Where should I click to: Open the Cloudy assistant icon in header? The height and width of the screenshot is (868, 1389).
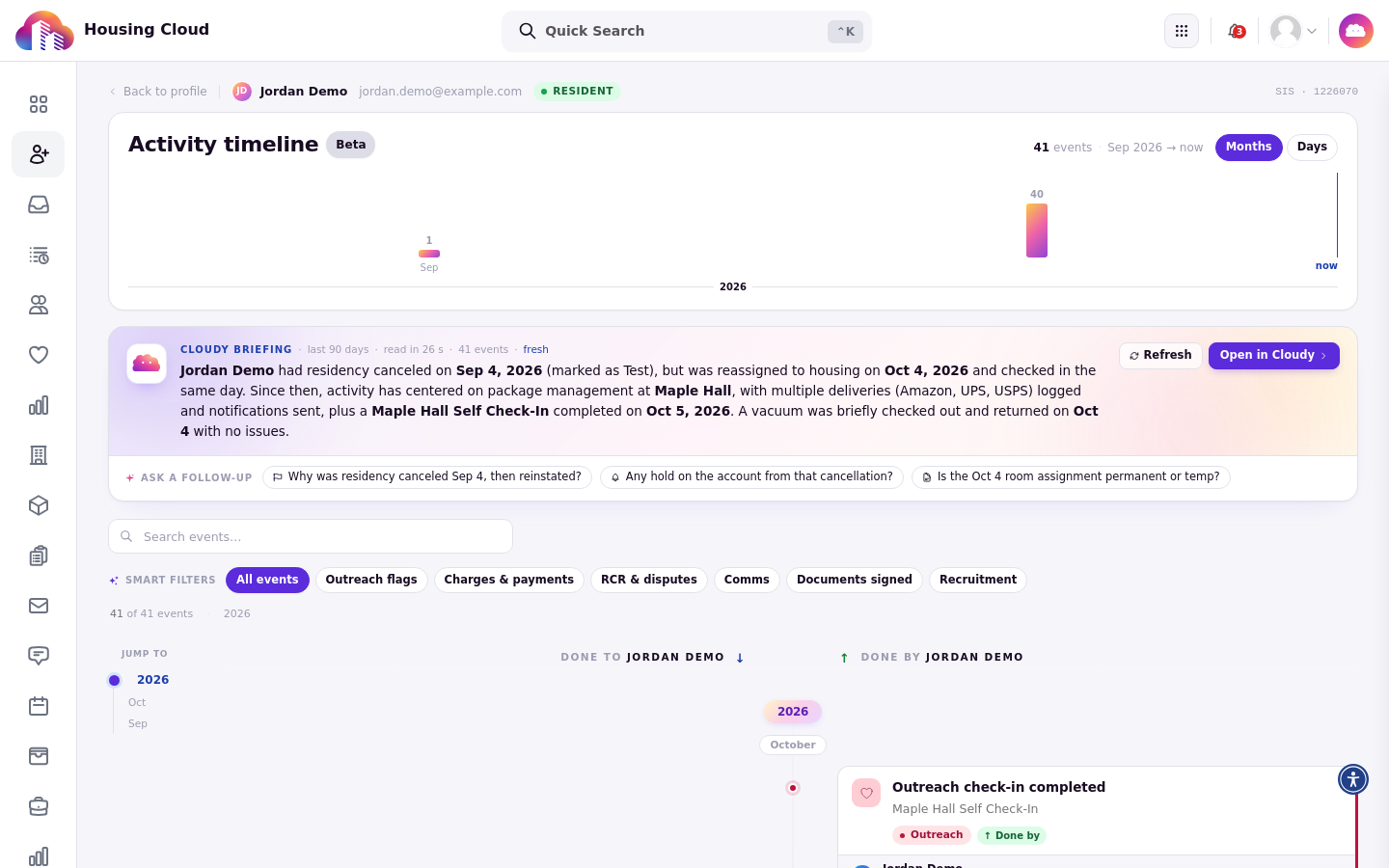(x=1356, y=31)
